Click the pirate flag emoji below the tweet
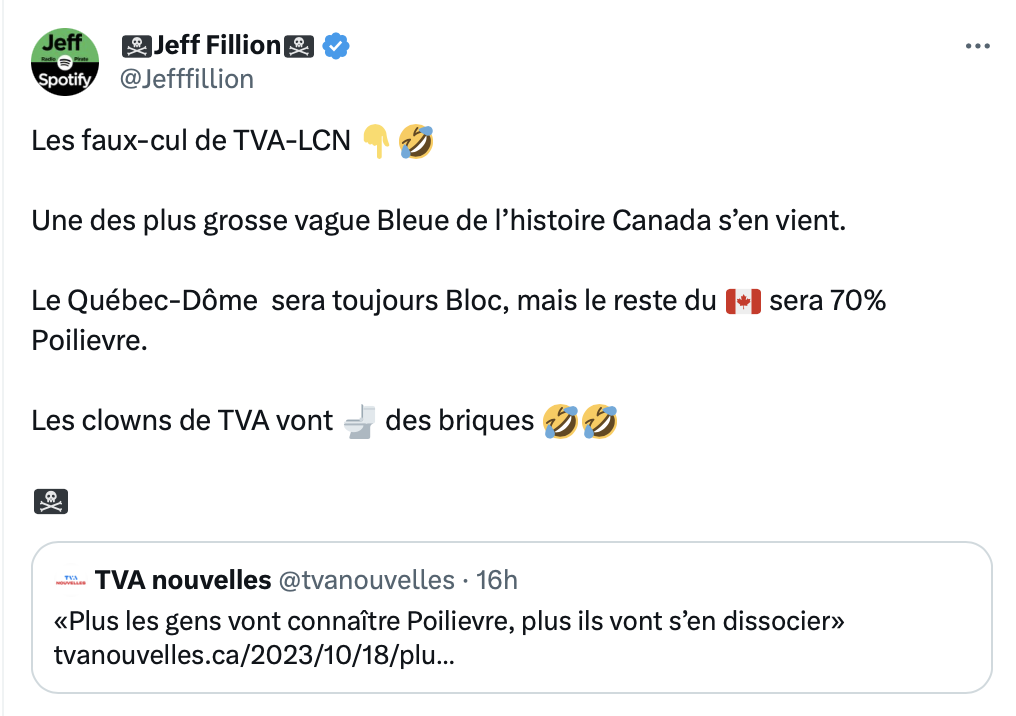Viewport: 1016px width, 716px height. coord(51,501)
